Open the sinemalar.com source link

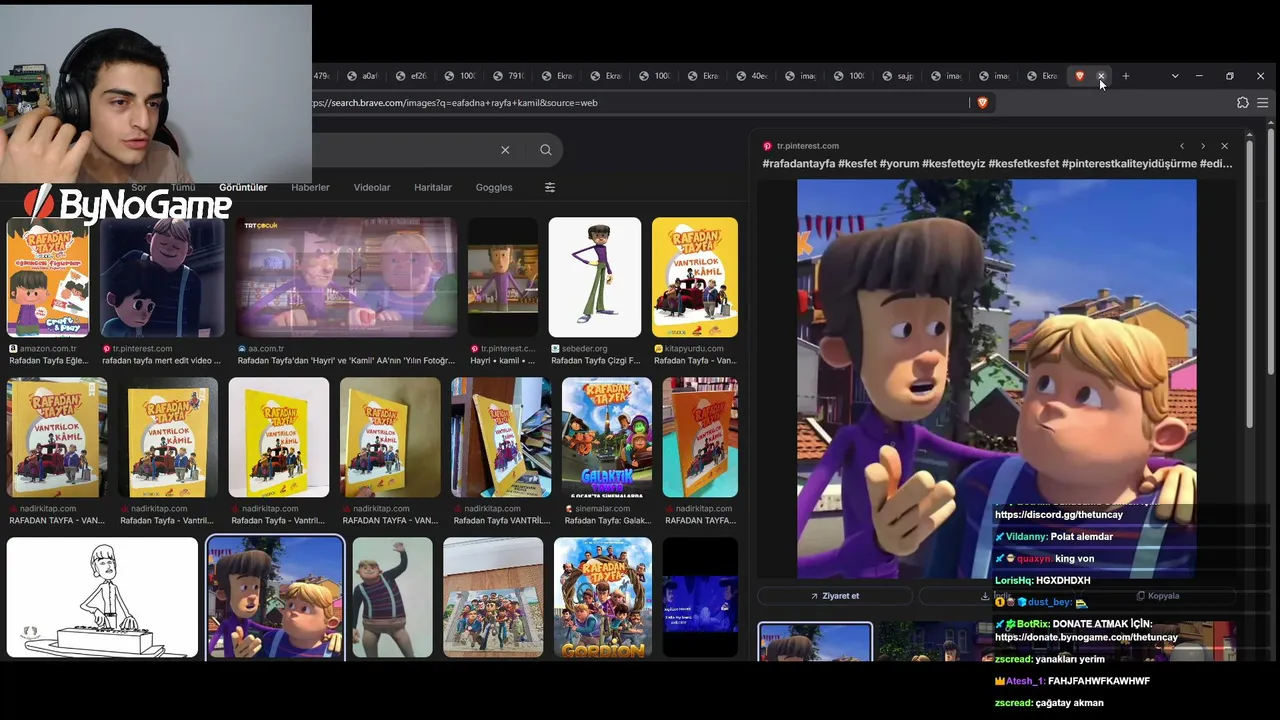(602, 509)
